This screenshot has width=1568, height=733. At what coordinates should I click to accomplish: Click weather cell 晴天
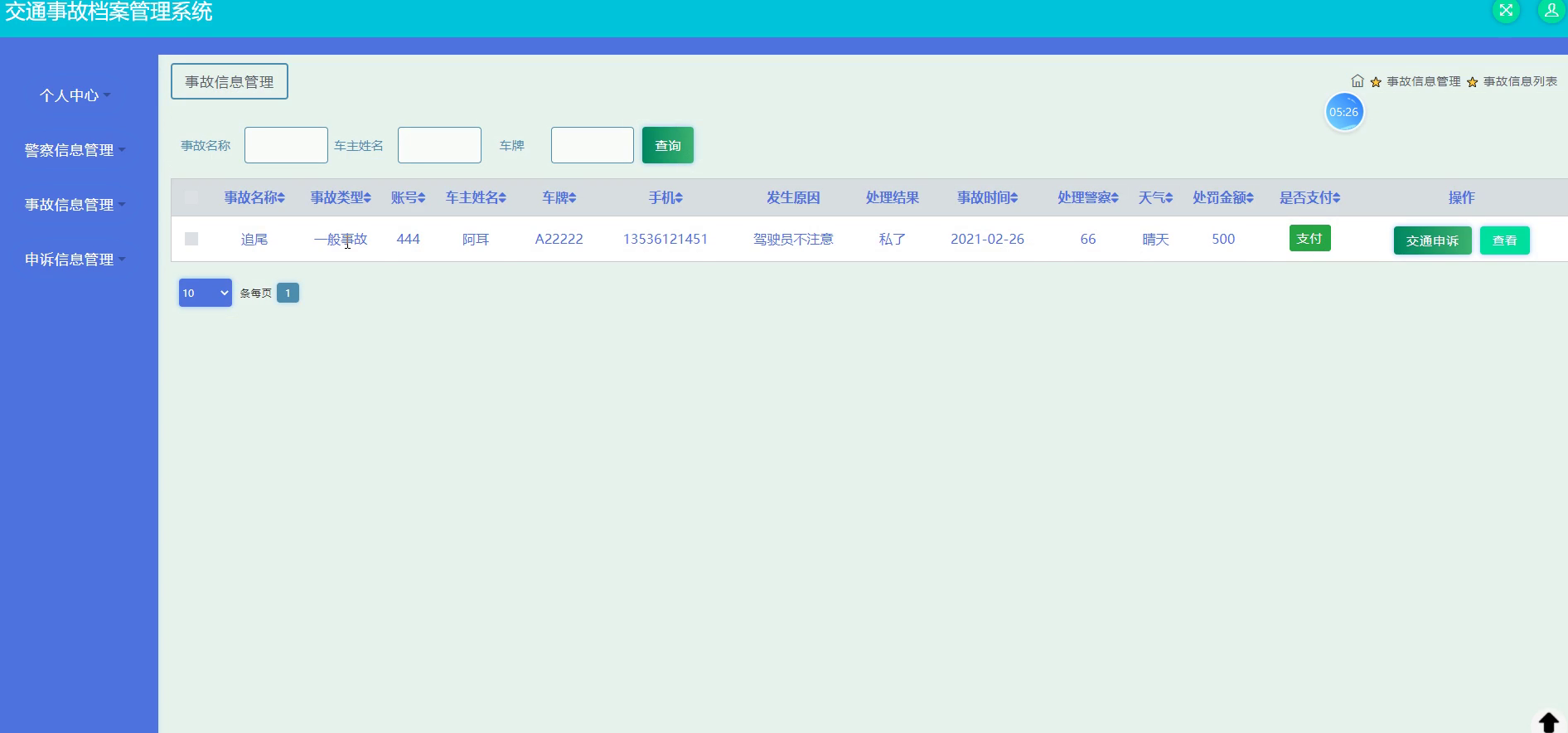click(x=1155, y=239)
